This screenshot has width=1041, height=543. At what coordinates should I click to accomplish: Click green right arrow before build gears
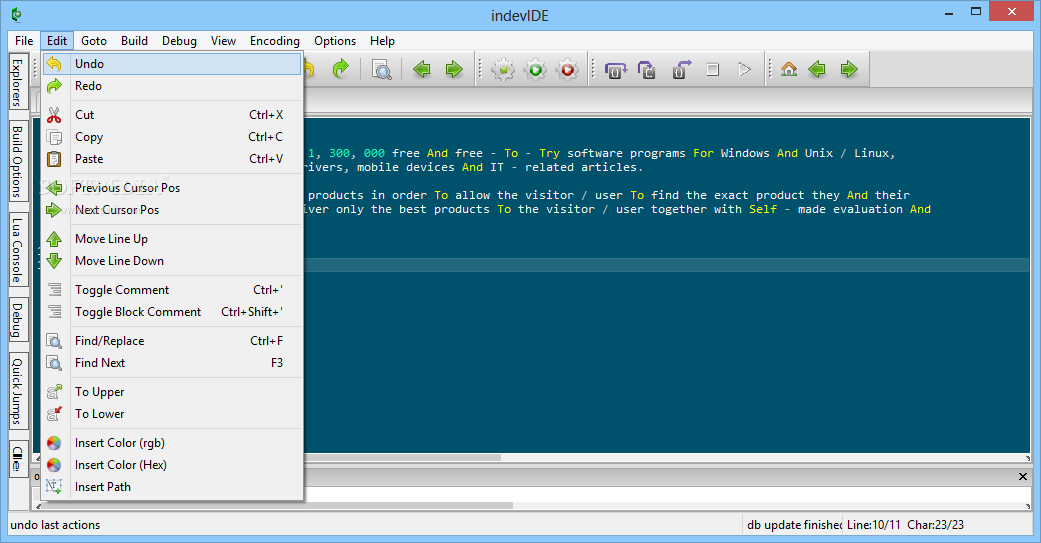tap(454, 69)
